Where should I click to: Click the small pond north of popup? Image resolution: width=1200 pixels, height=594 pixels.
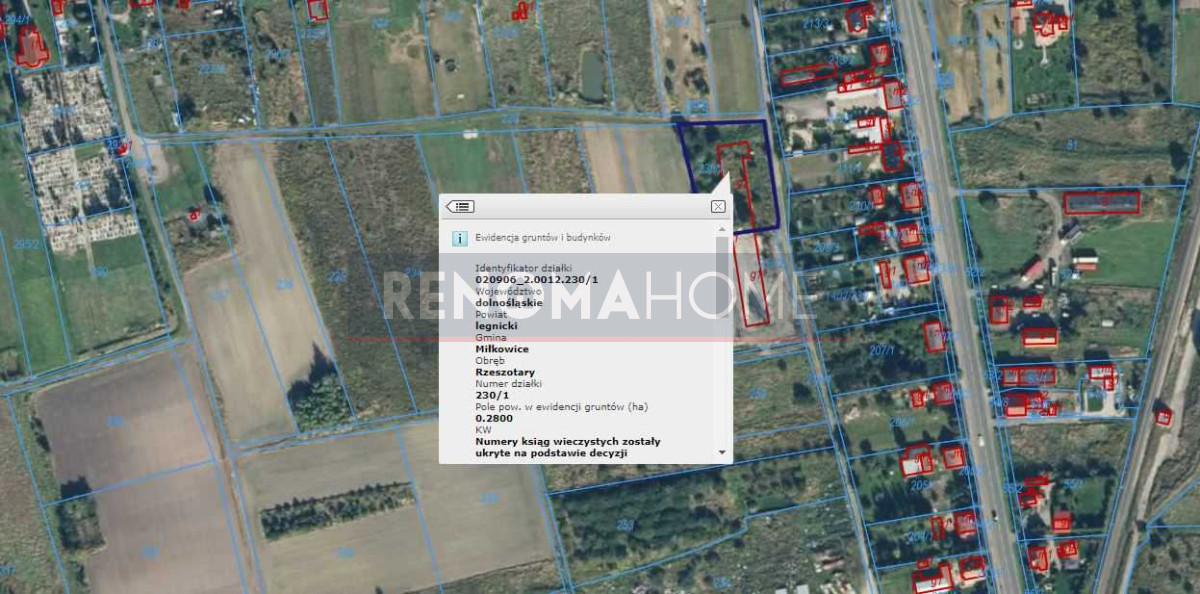tap(592, 75)
